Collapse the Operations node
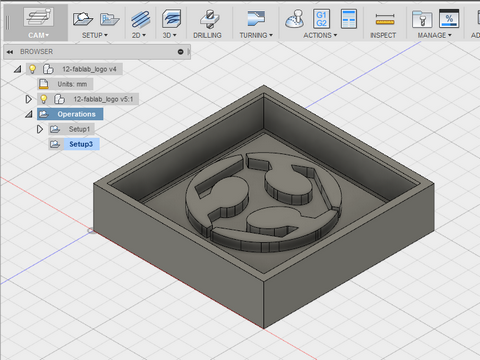This screenshot has height=360, width=480. [29, 114]
